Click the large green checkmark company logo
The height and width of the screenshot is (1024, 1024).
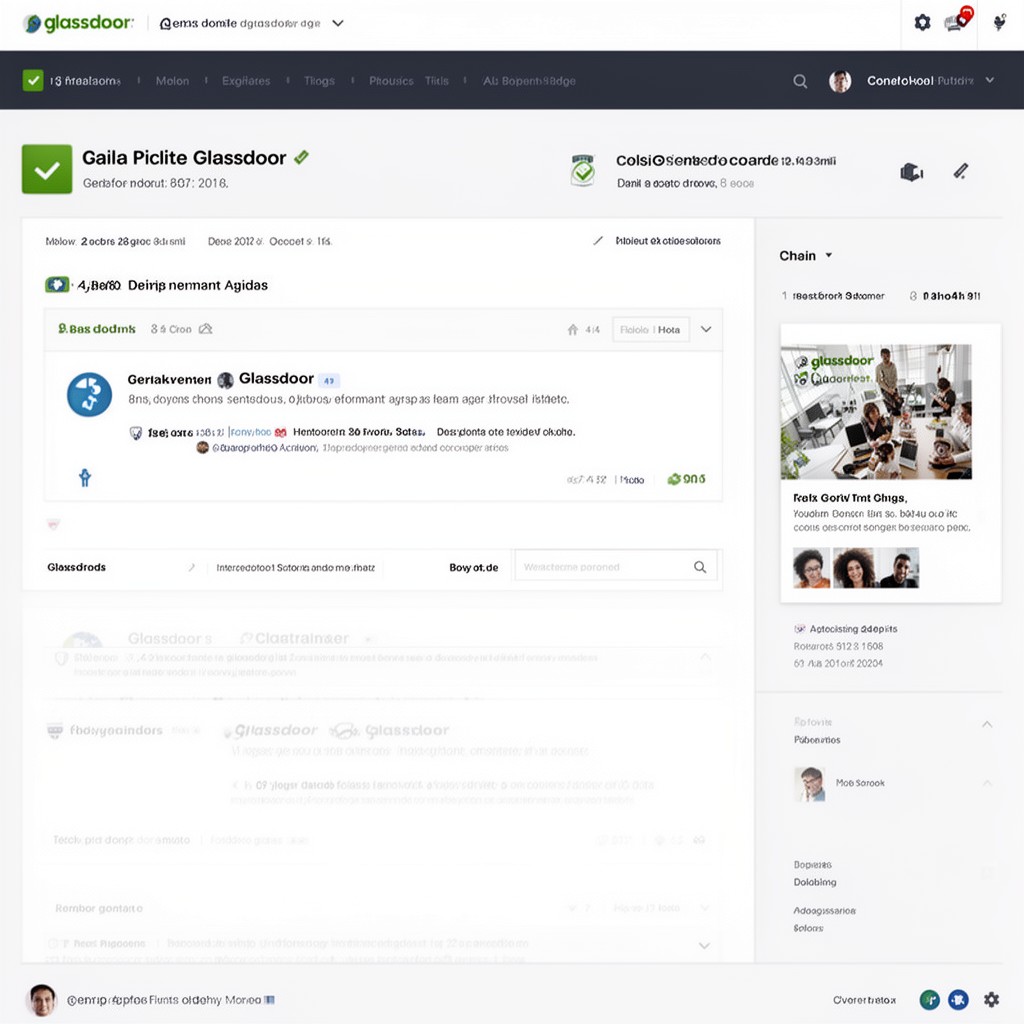coord(47,169)
